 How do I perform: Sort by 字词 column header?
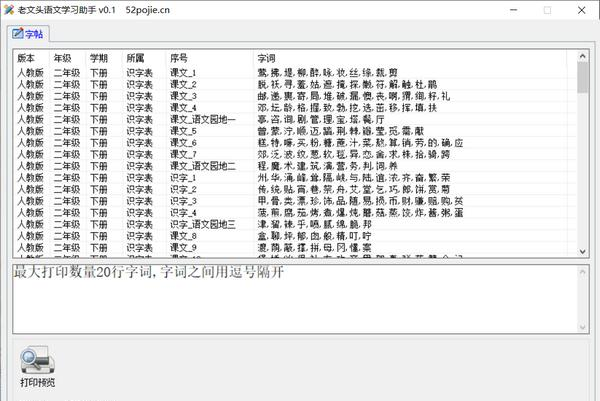[x=410, y=58]
